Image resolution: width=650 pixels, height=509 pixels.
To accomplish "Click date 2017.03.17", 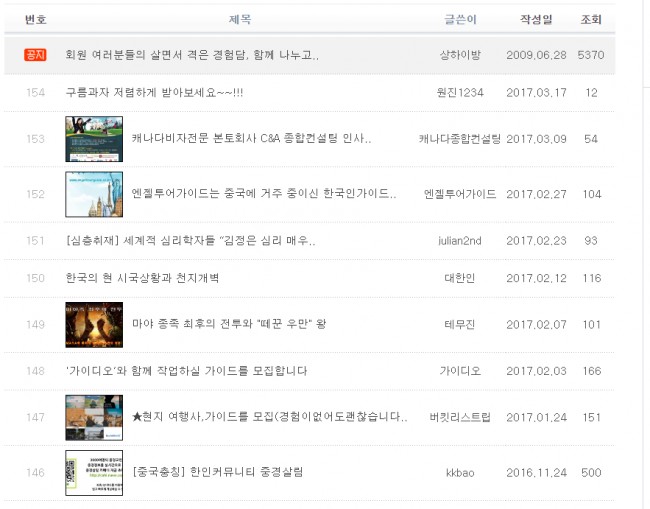I will tap(536, 92).
